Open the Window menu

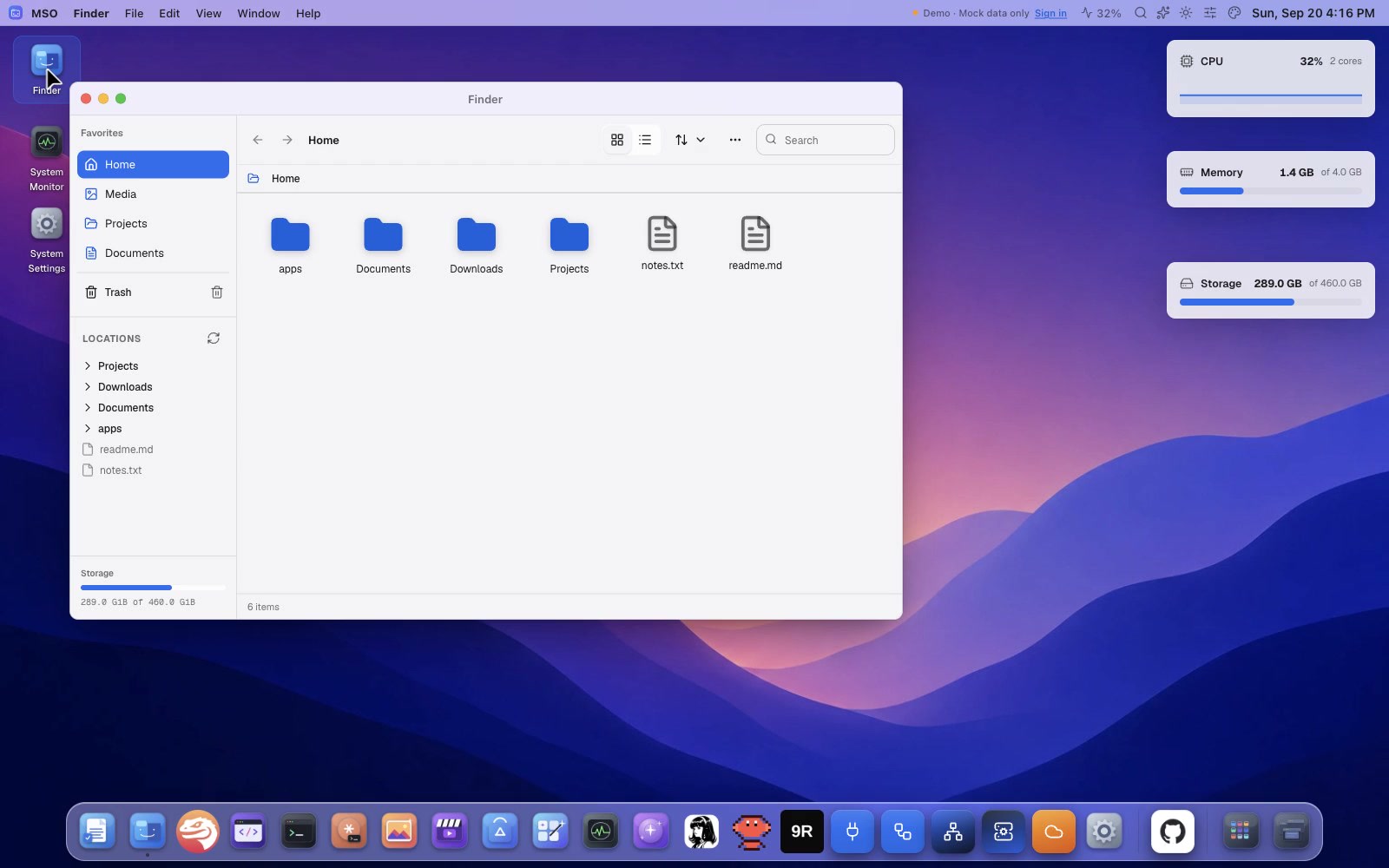pyautogui.click(x=259, y=13)
